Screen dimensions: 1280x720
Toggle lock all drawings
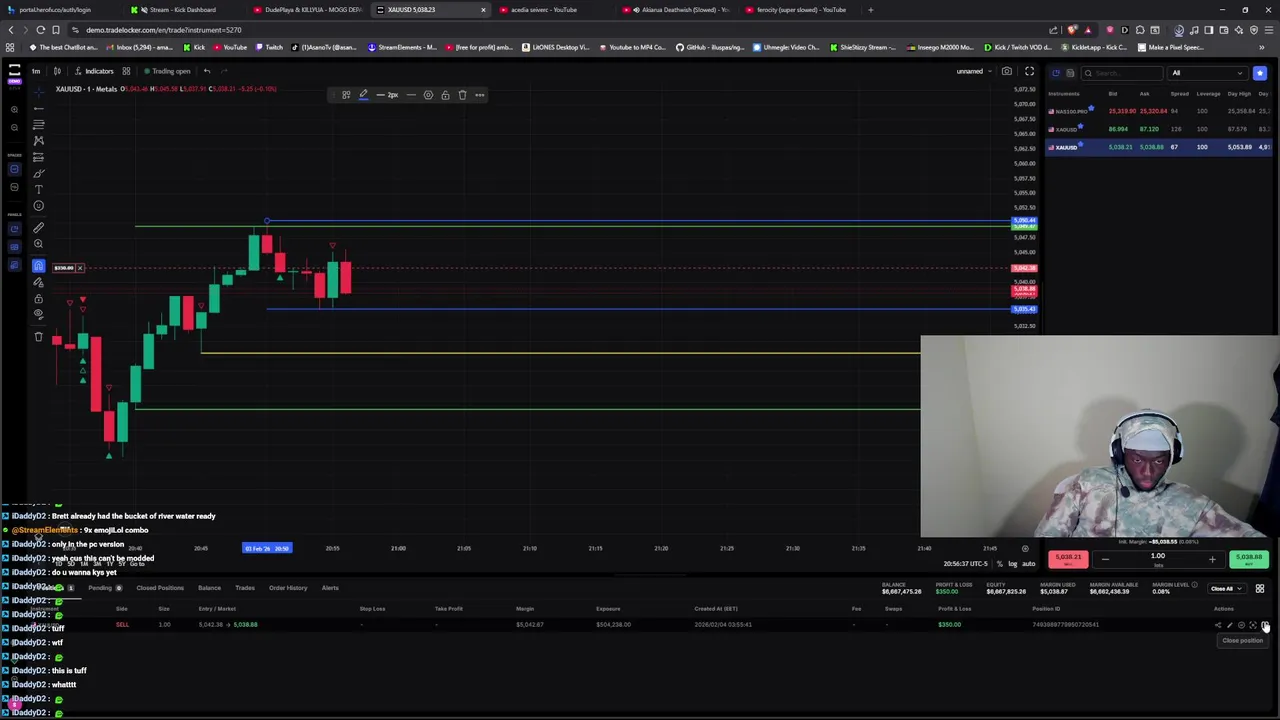coord(39,299)
